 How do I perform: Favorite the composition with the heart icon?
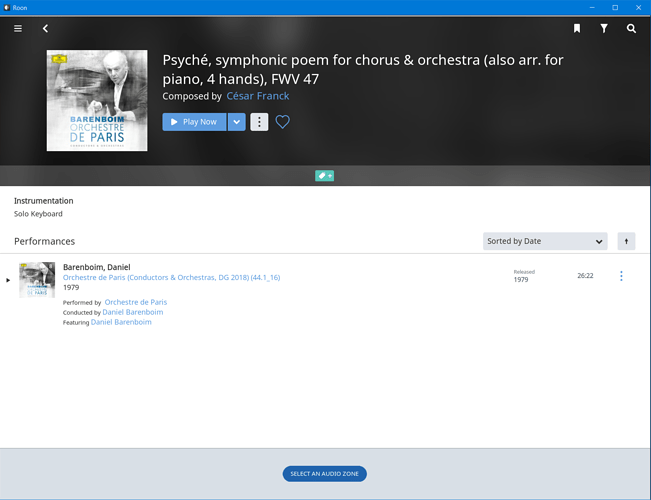[x=283, y=122]
